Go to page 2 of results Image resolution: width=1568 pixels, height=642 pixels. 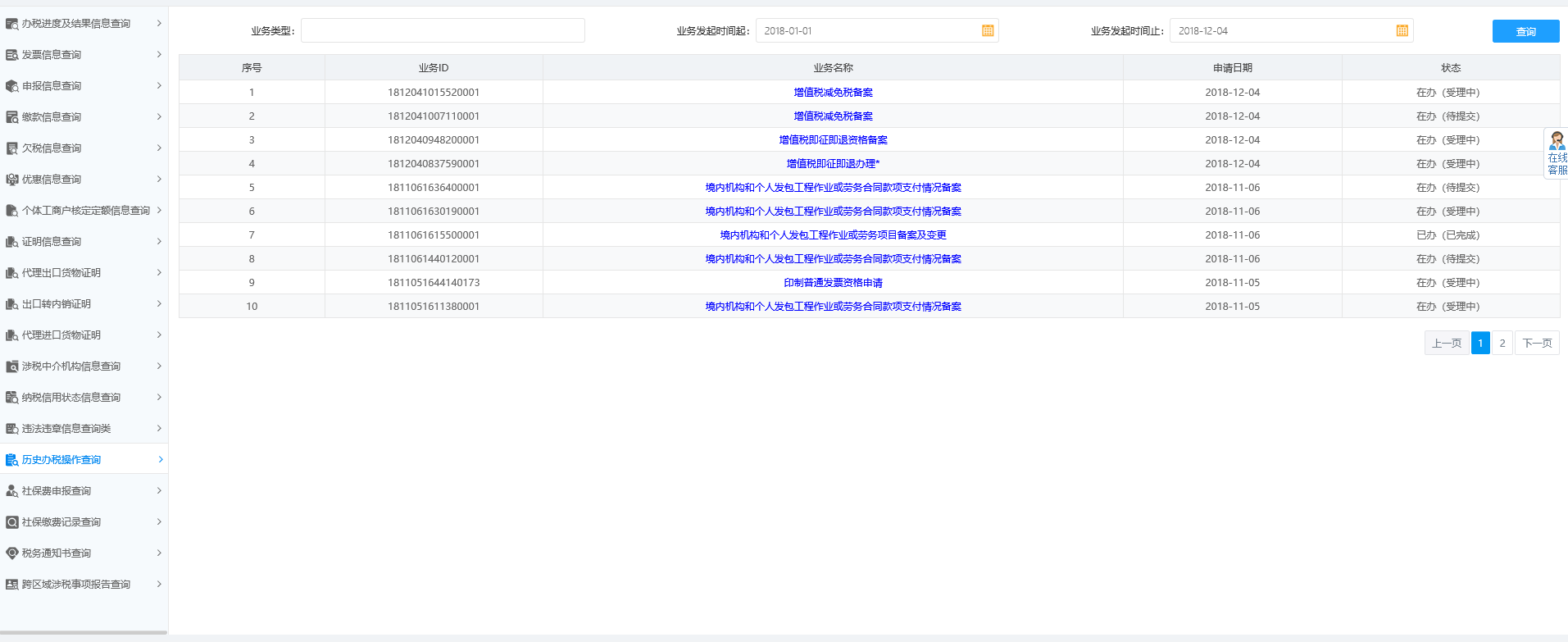1502,344
